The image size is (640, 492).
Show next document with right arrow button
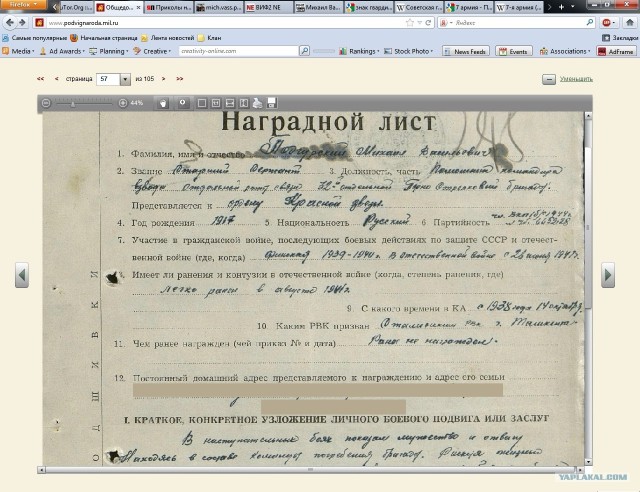tap(608, 275)
